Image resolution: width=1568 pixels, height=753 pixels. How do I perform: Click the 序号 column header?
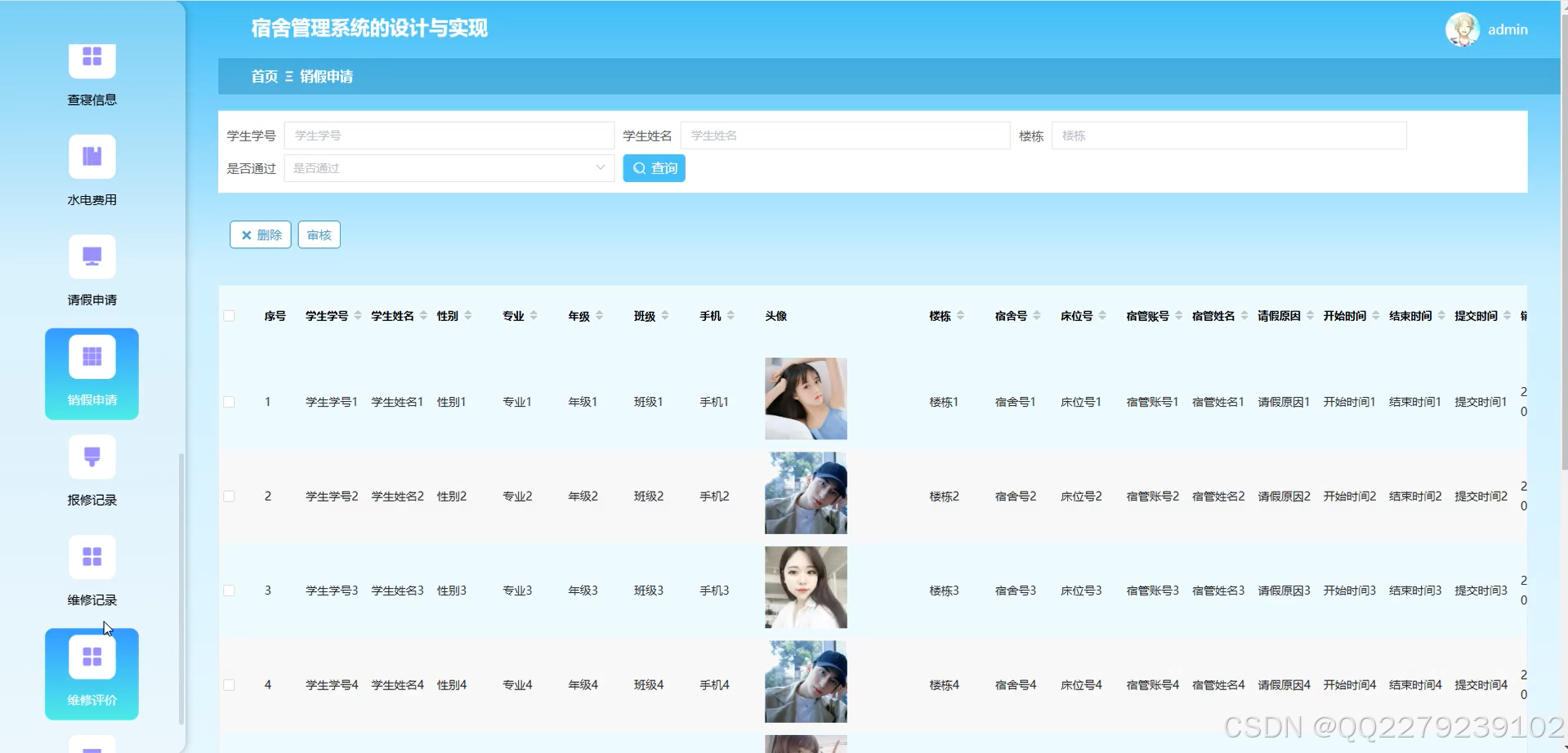(x=275, y=316)
